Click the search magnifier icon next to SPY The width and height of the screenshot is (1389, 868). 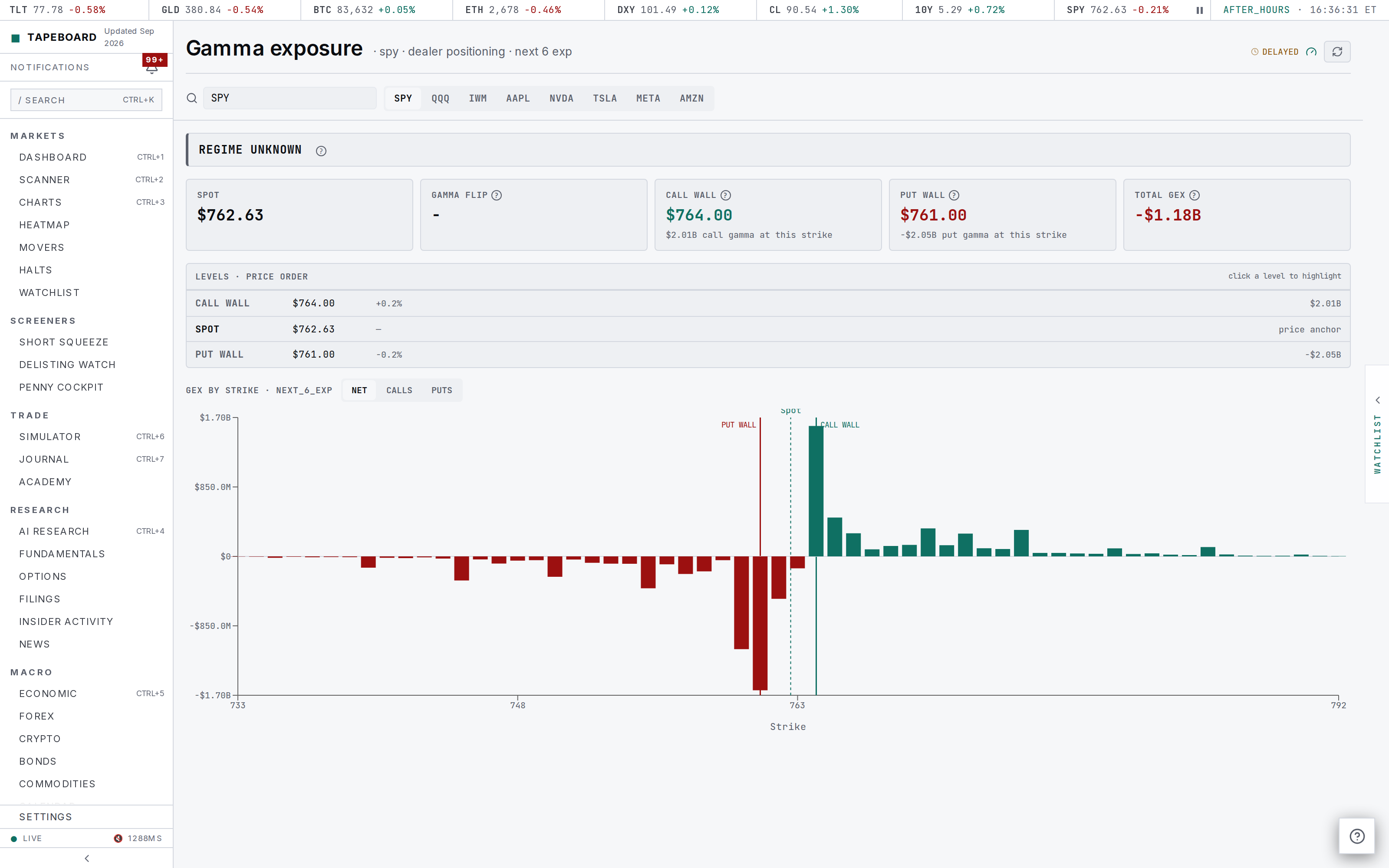coord(192,98)
